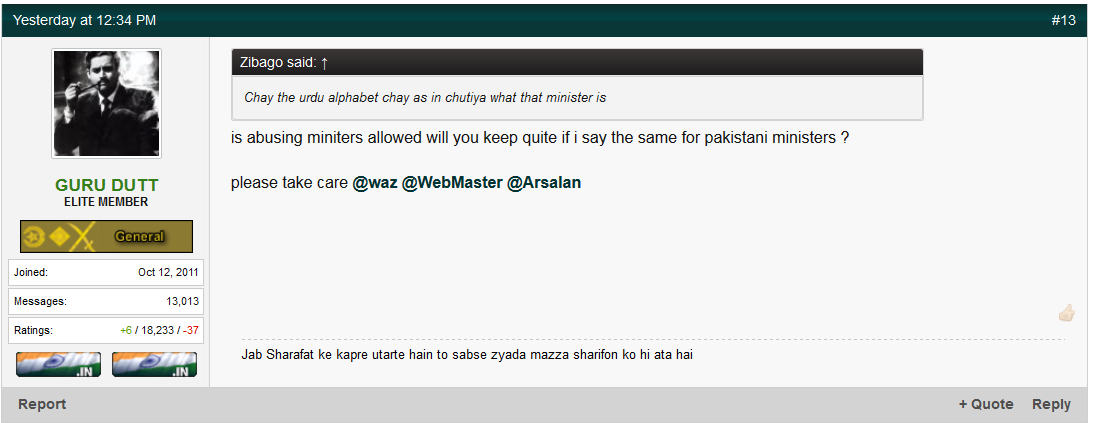View Ratings positive +6 count

(126, 330)
